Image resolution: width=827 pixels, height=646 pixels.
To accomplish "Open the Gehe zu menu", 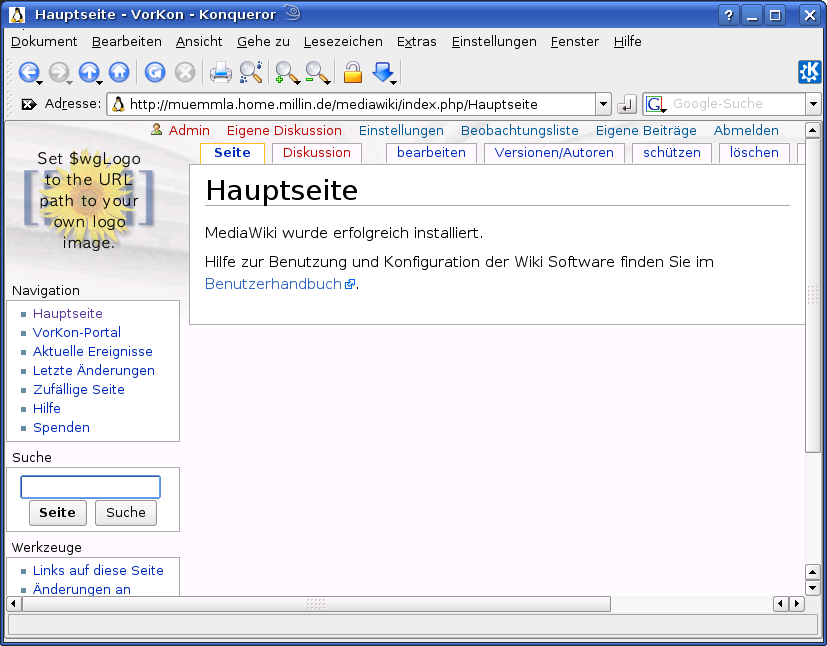I will [x=263, y=42].
